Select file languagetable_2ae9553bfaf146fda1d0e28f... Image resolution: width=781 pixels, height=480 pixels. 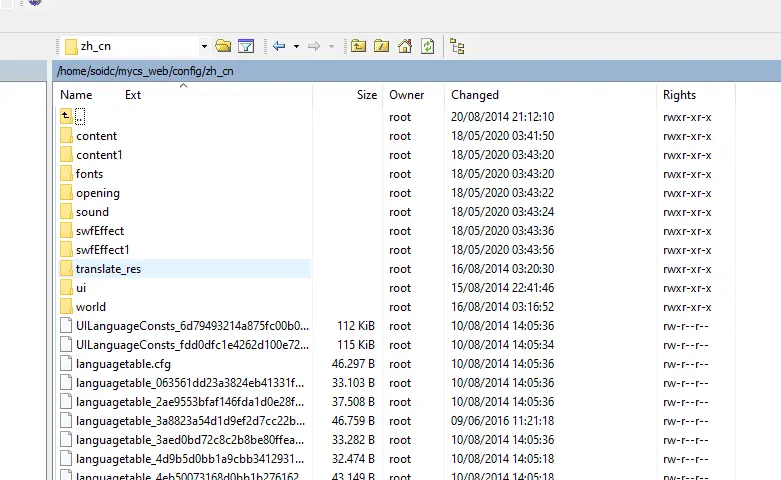point(190,402)
